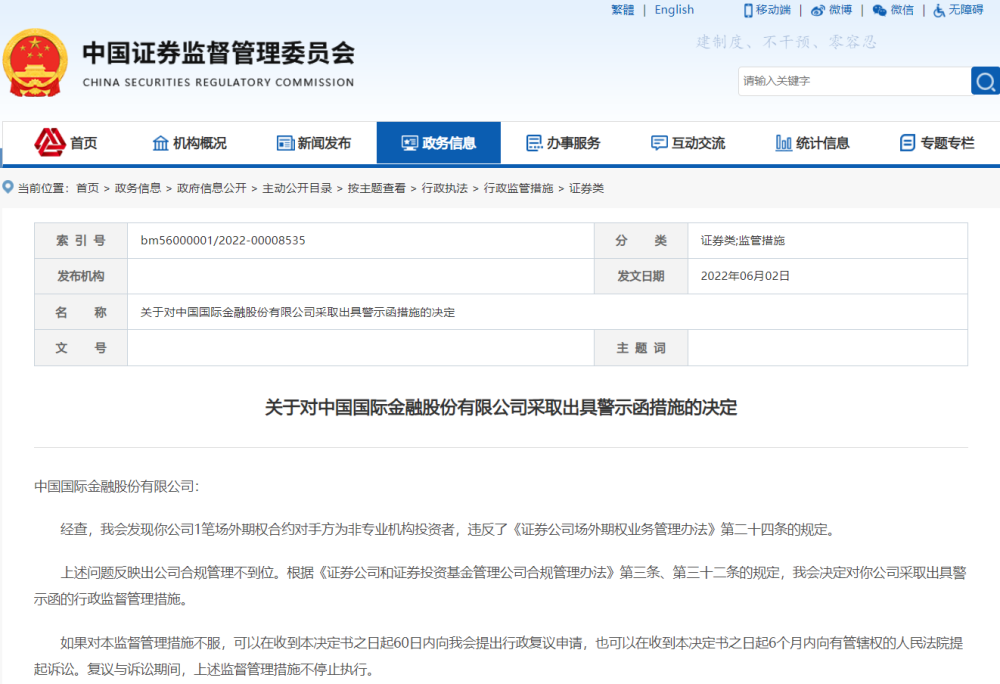Click the 主题词 header cell
This screenshot has width=1000, height=684.
641,347
